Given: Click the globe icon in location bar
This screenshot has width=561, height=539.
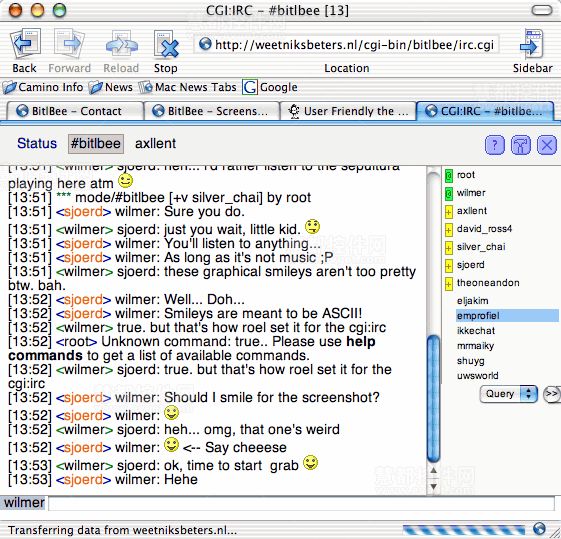Looking at the screenshot, I should click(205, 44).
